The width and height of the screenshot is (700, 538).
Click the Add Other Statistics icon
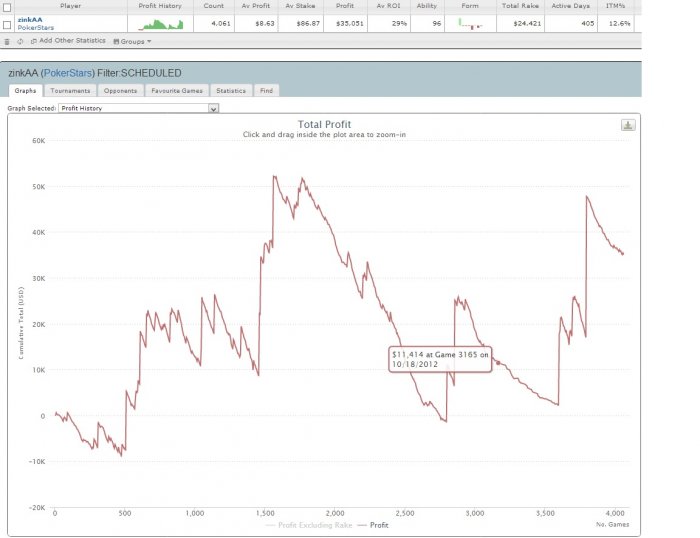[33, 41]
